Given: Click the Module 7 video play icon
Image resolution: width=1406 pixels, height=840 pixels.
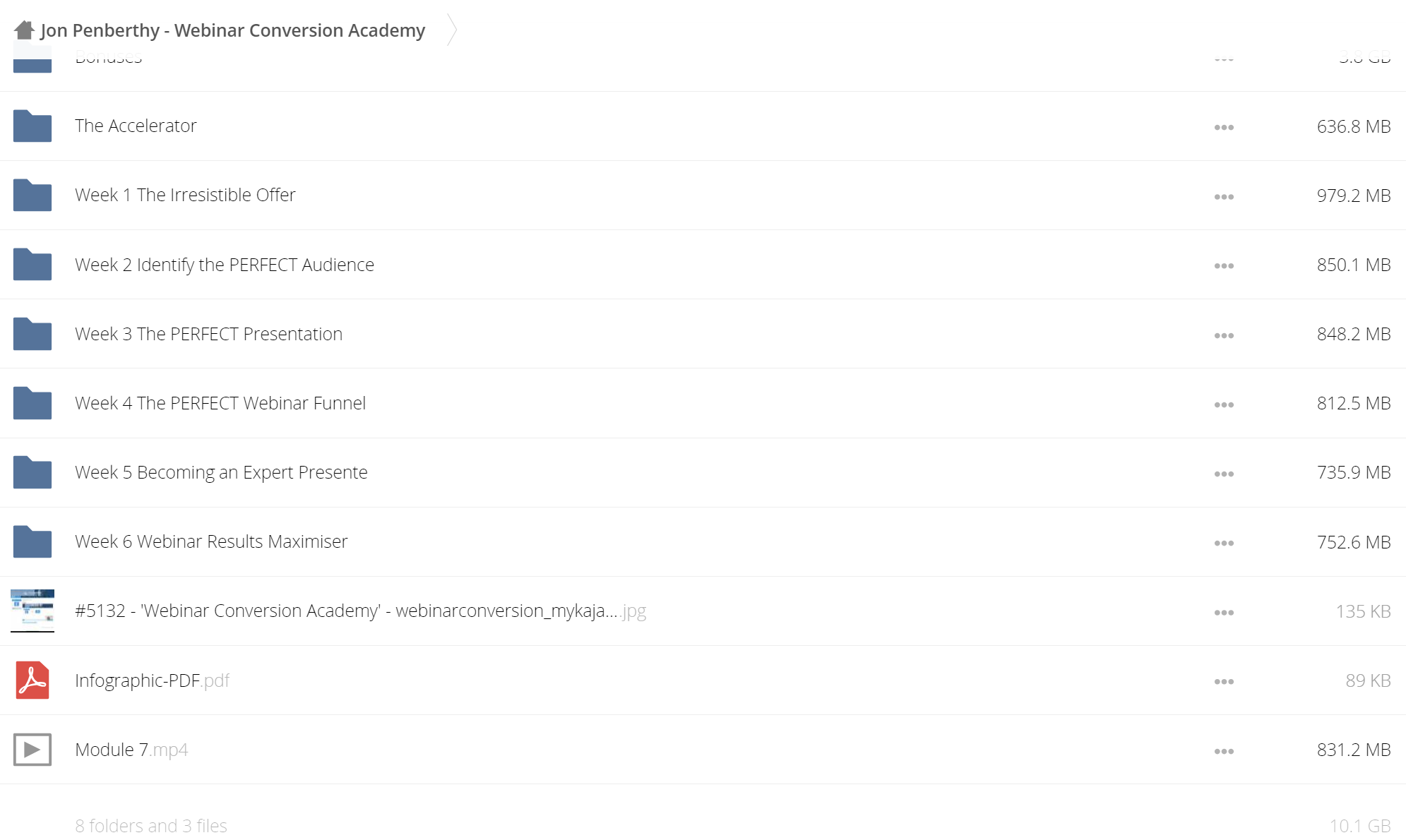Looking at the screenshot, I should (32, 750).
